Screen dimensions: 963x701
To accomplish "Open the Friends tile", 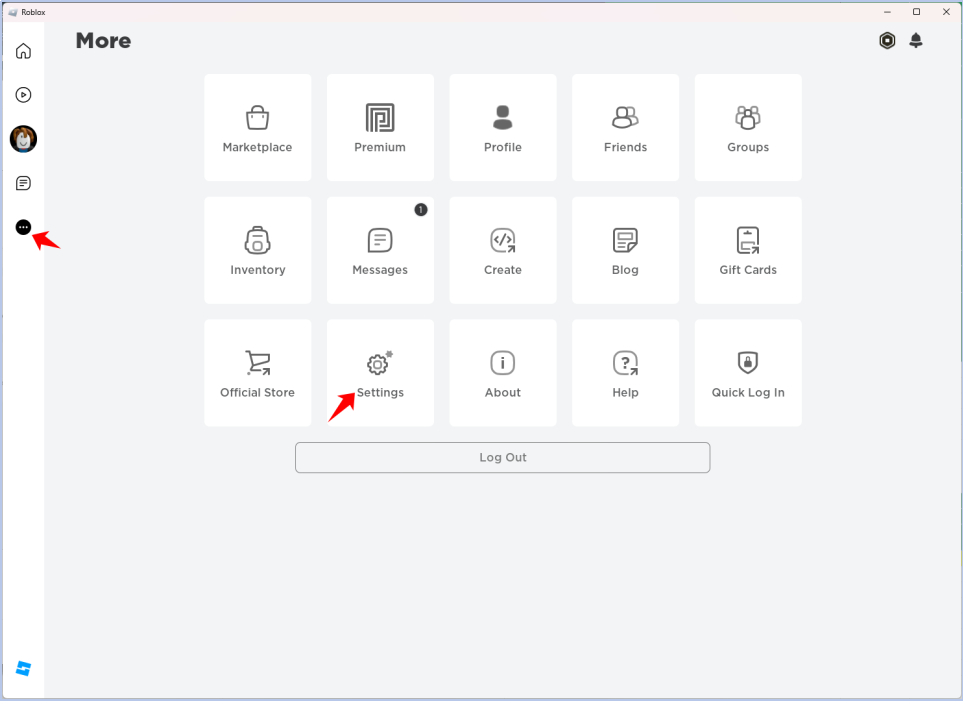I will pyautogui.click(x=625, y=128).
